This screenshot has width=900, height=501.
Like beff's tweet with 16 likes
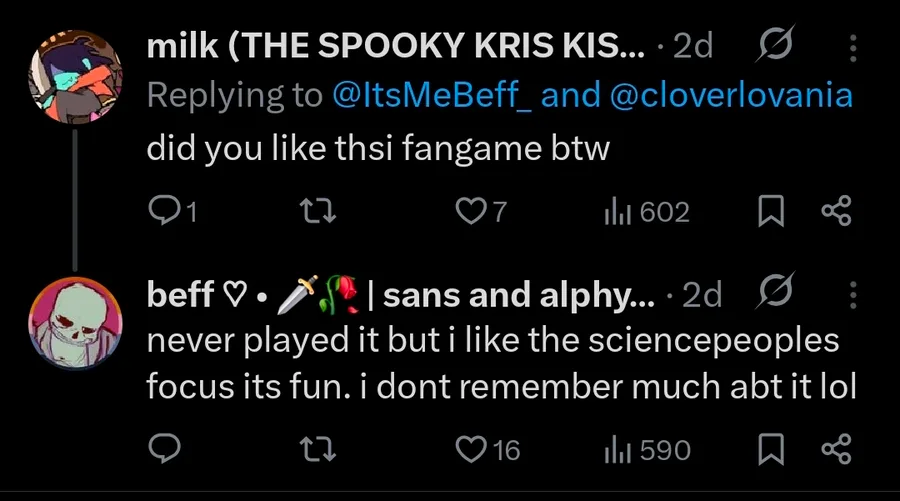click(x=470, y=451)
